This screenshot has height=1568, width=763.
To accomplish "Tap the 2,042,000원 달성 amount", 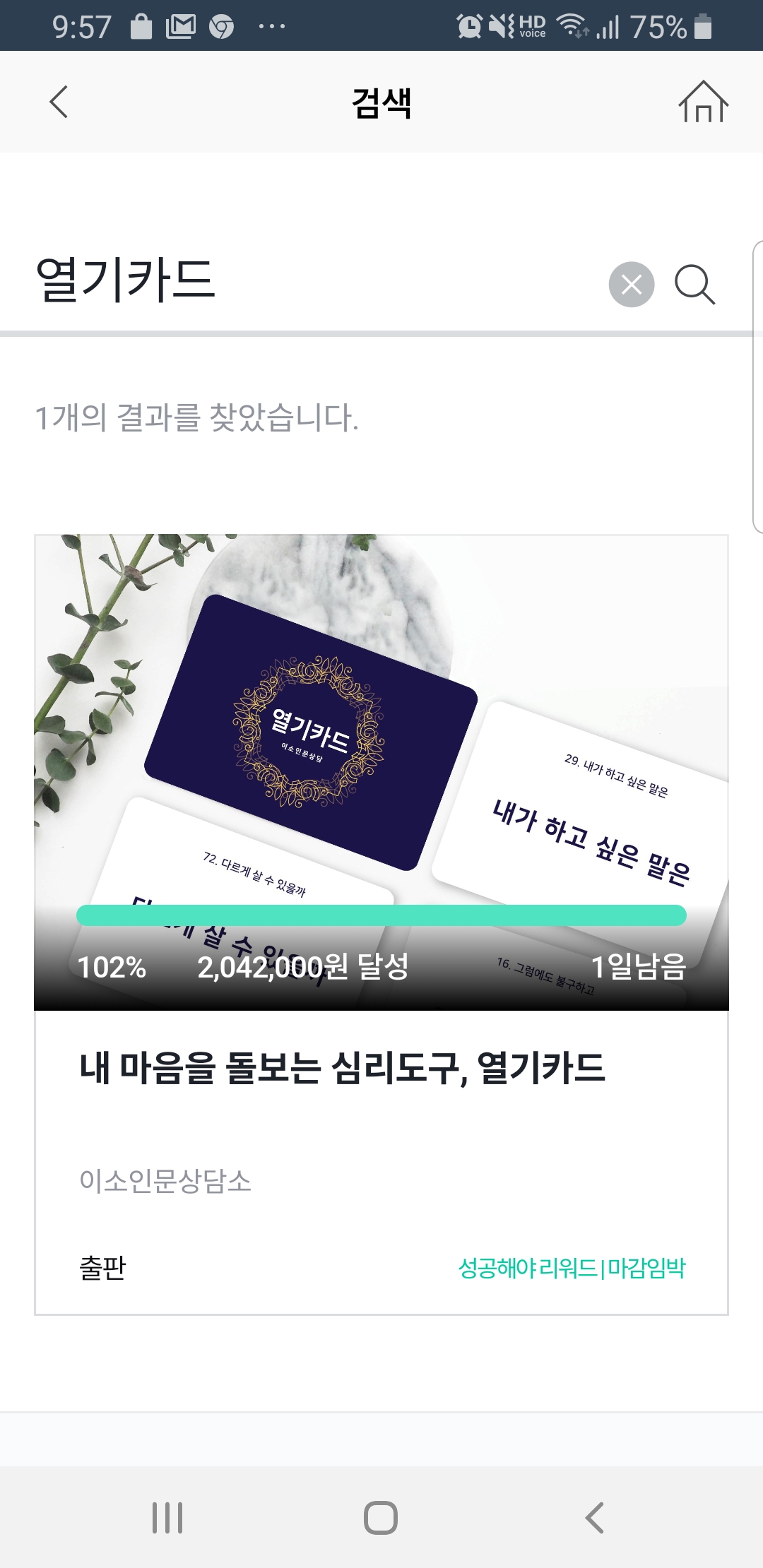I will click(x=303, y=967).
